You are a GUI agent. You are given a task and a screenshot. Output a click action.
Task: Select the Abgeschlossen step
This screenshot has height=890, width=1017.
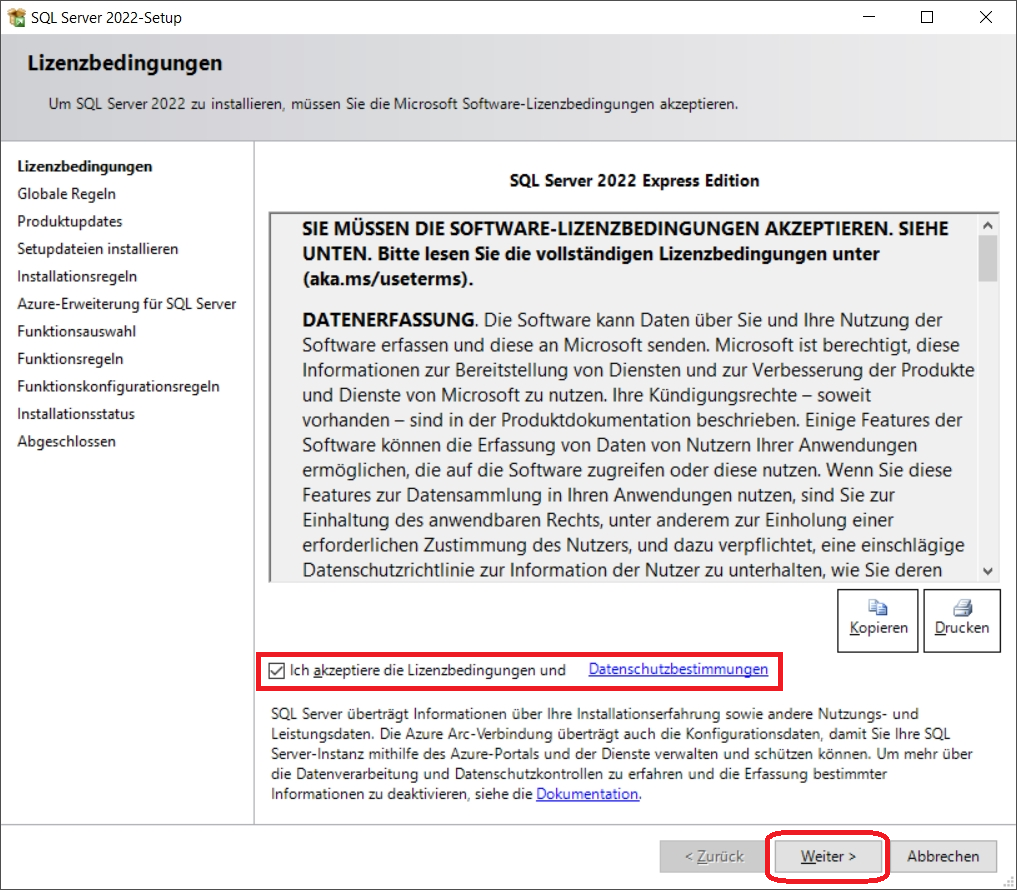(67, 441)
